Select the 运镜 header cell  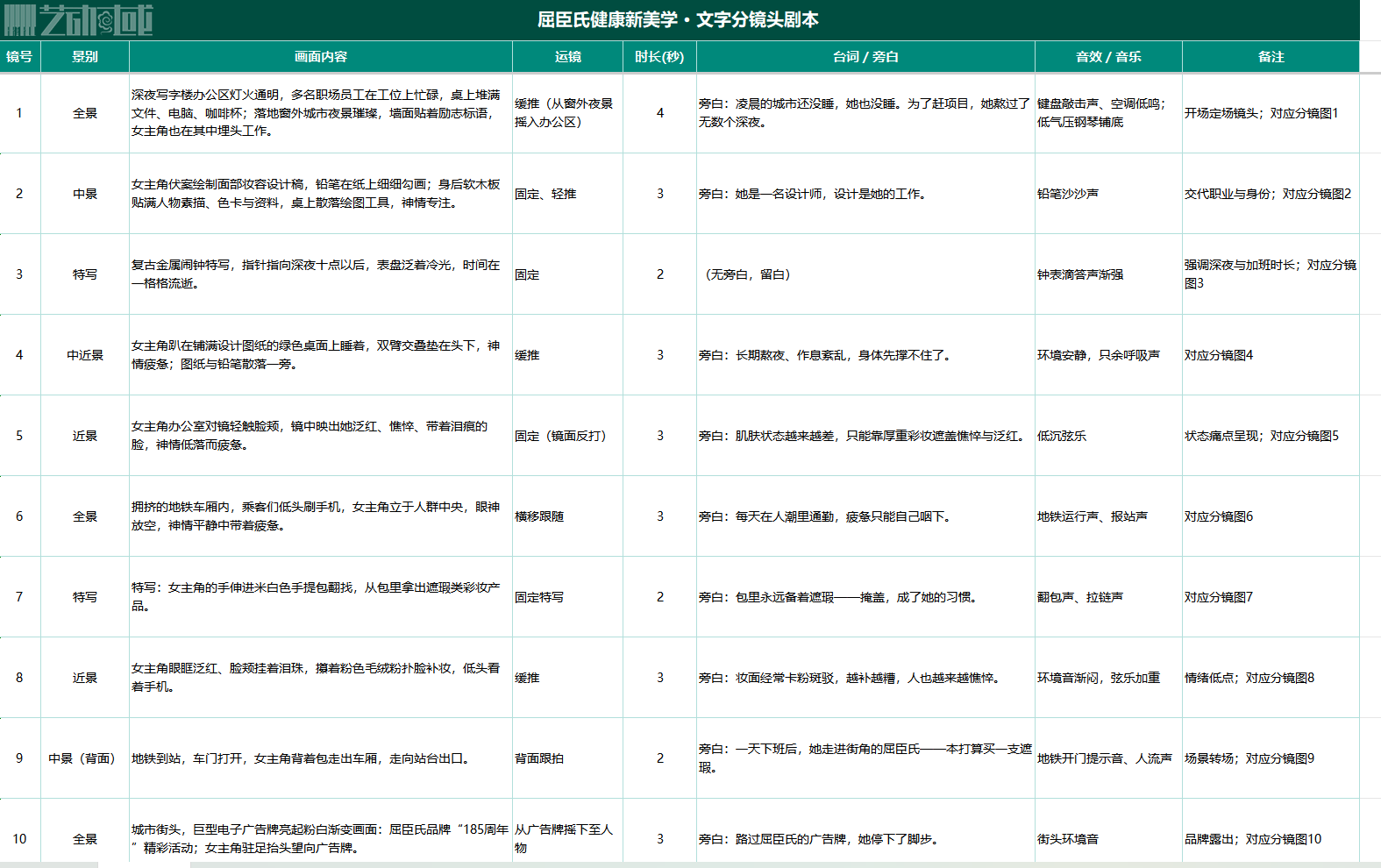point(568,57)
